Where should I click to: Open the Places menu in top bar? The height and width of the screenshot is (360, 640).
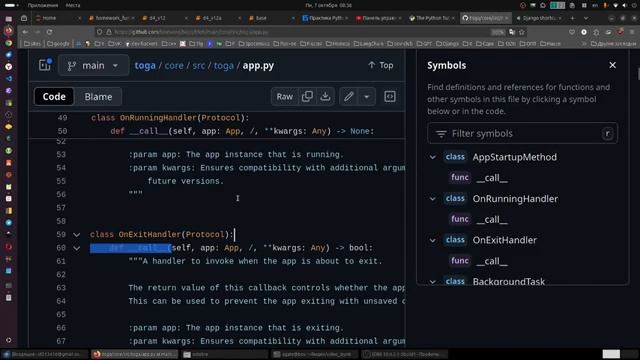[73, 5]
